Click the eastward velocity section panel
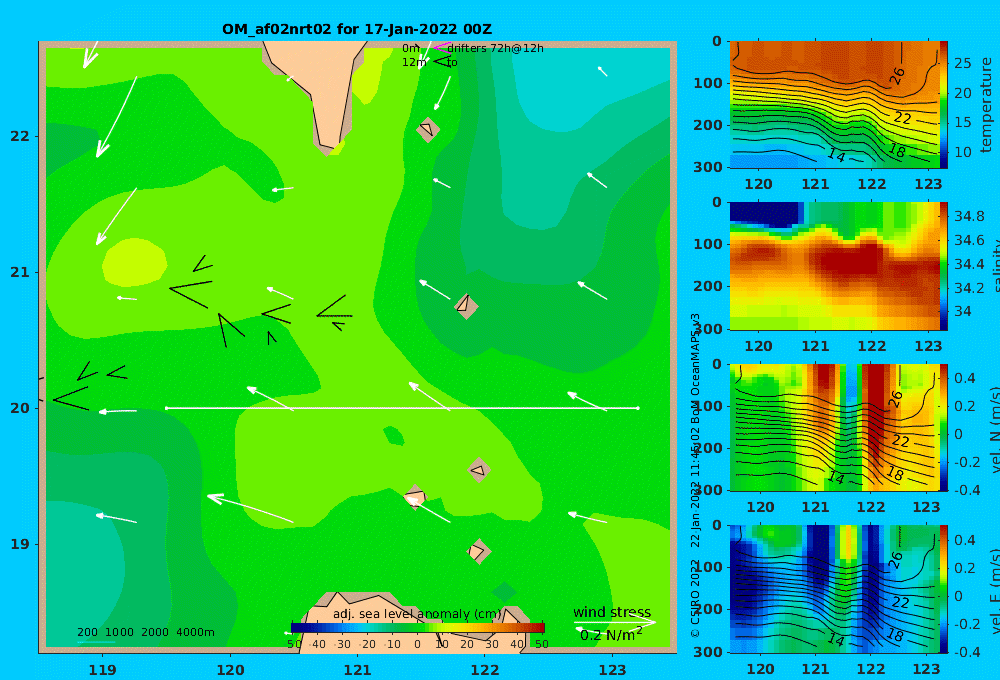 coord(834,589)
